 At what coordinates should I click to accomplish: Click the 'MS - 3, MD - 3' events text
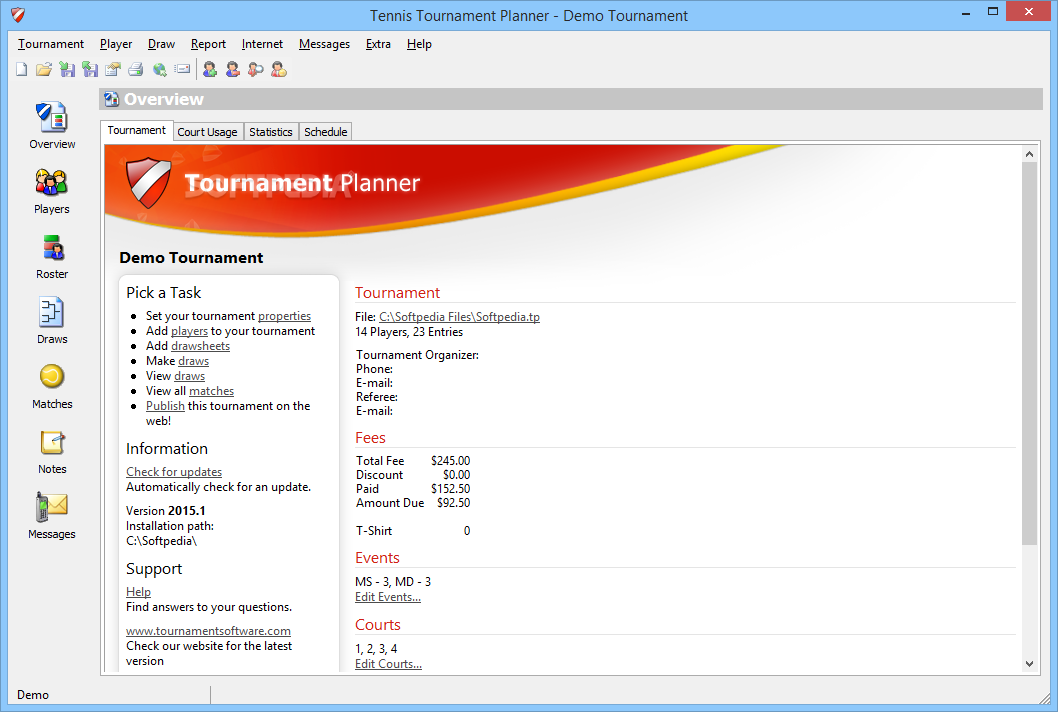pyautogui.click(x=393, y=582)
